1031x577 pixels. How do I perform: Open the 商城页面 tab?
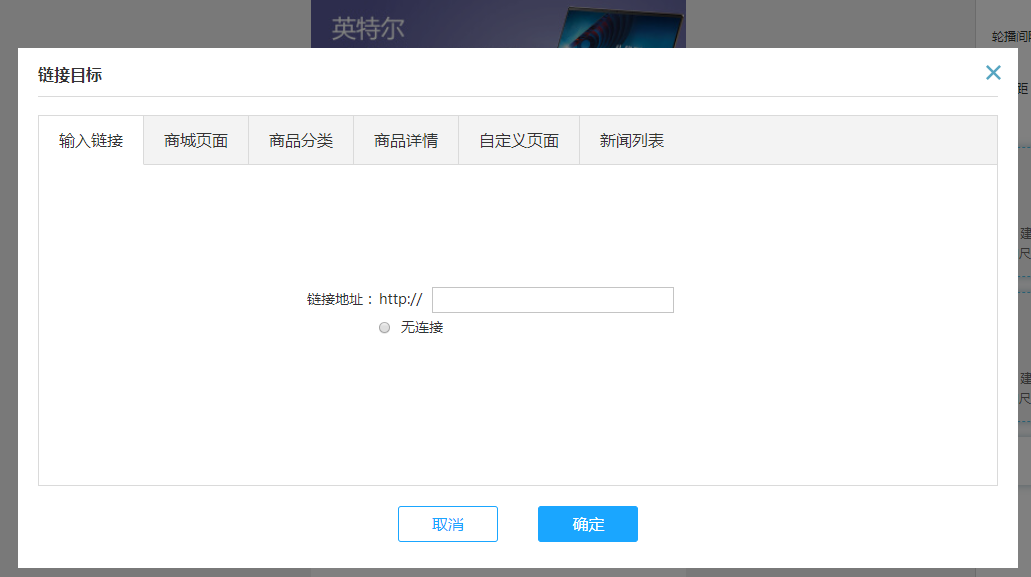tap(196, 141)
